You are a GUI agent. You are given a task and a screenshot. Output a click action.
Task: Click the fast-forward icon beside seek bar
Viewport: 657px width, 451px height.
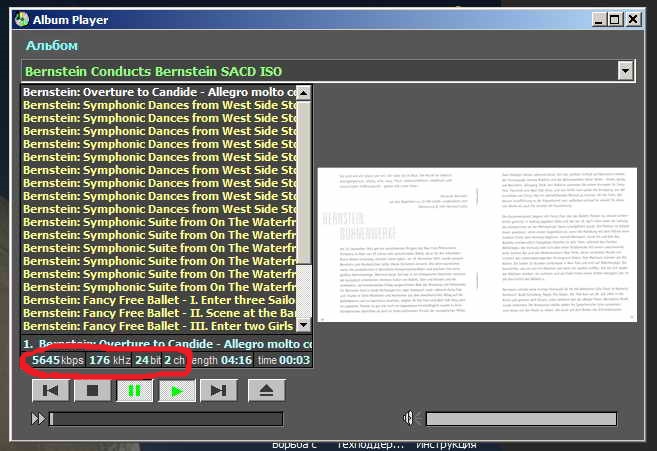pyautogui.click(x=38, y=418)
